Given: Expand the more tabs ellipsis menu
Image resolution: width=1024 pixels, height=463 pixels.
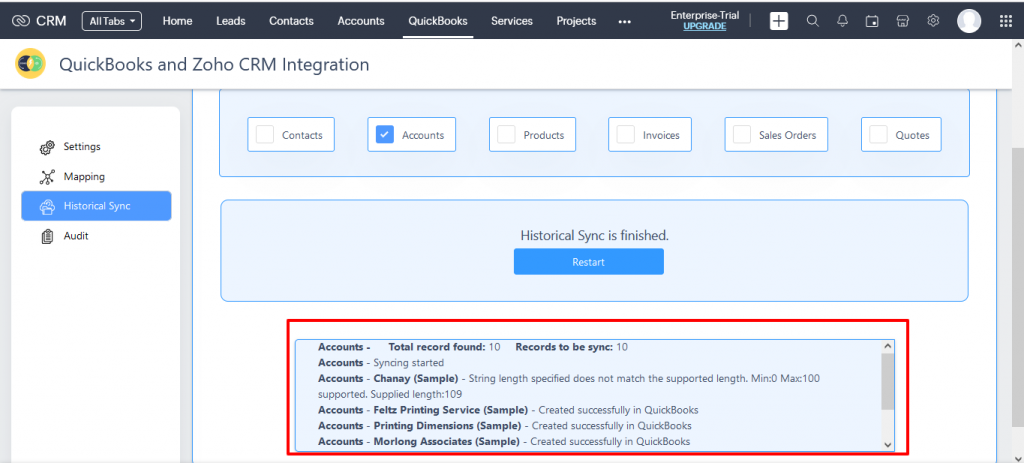Looking at the screenshot, I should tap(624, 22).
